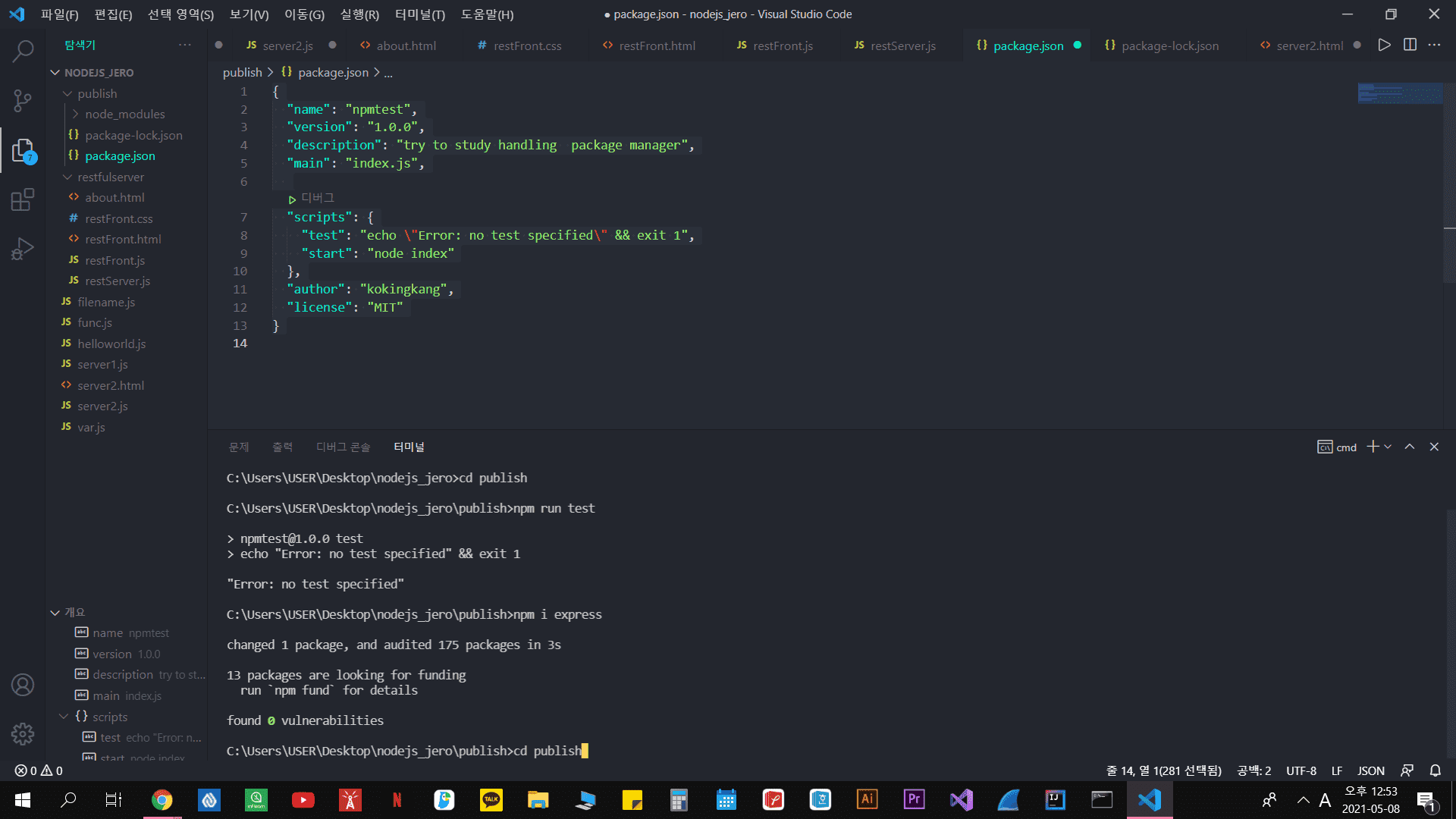Click the editor minimap overview
The width and height of the screenshot is (1456, 819).
pyautogui.click(x=1400, y=93)
